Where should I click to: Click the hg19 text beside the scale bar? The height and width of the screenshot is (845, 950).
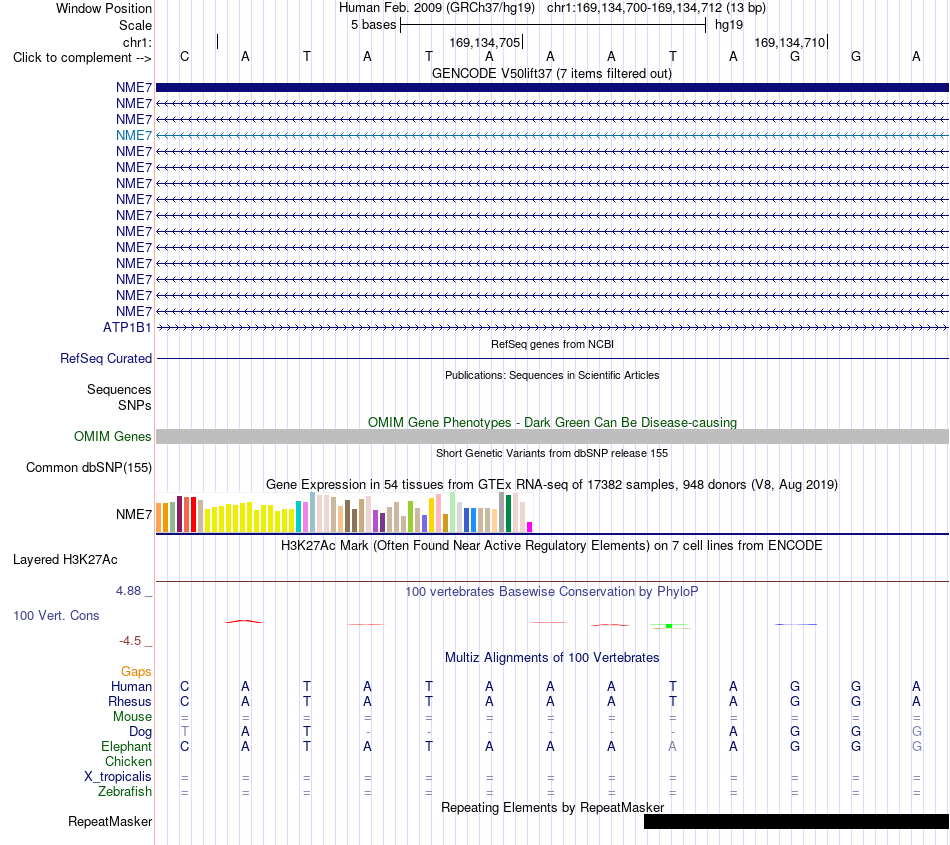point(729,25)
